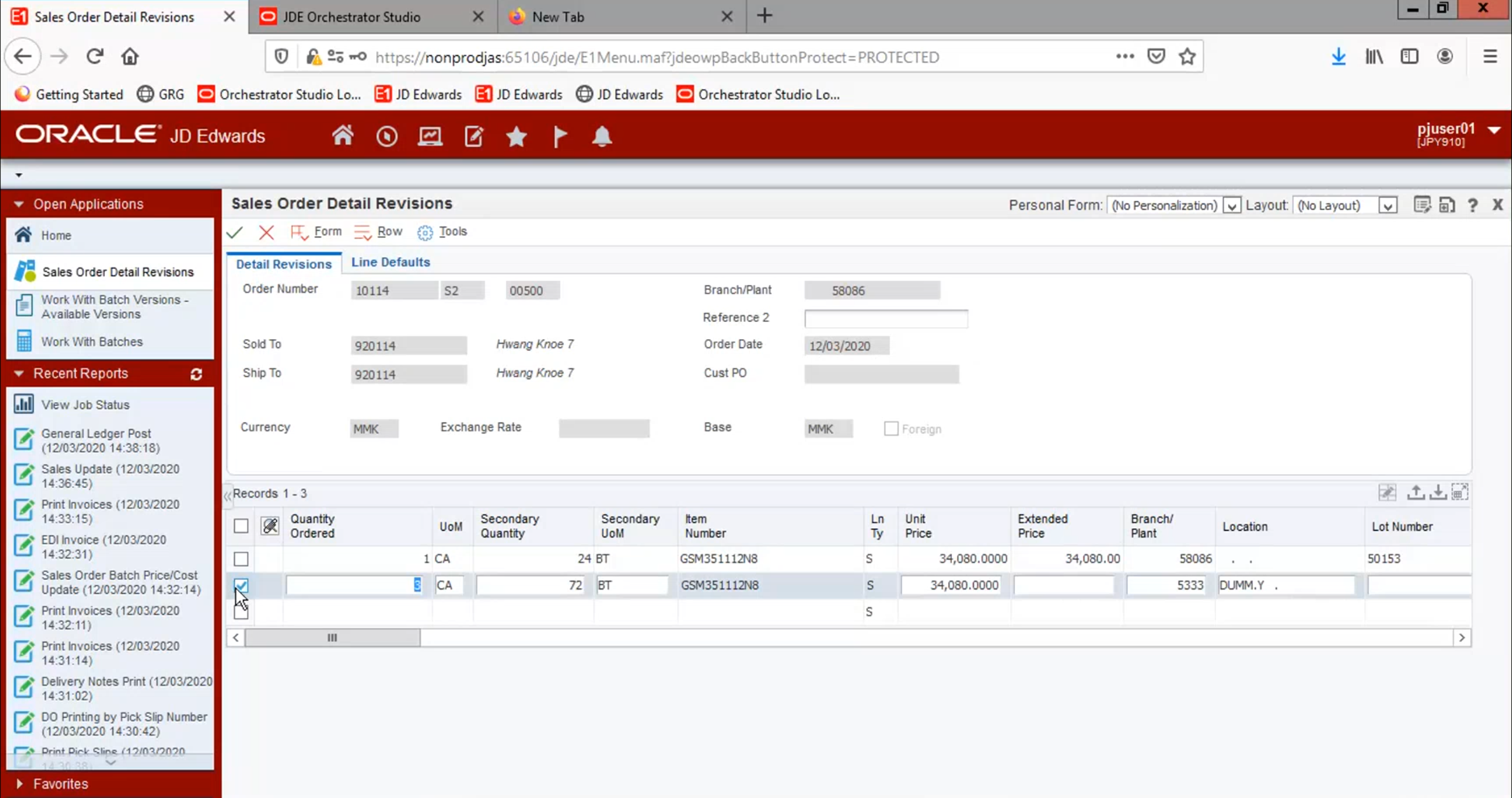Screen dimensions: 1512x798
Task: Toggle the select-all header checkbox
Action: click(241, 526)
